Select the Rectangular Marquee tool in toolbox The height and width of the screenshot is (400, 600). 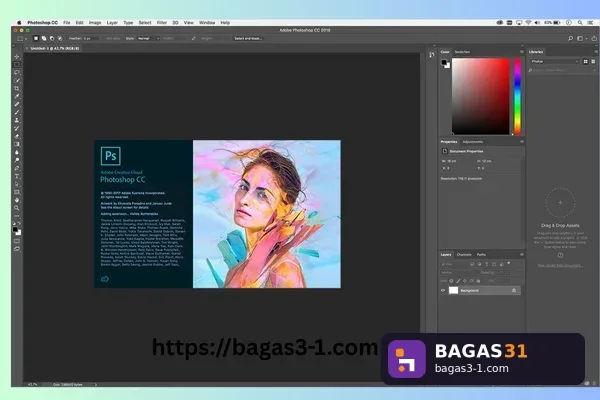click(16, 64)
